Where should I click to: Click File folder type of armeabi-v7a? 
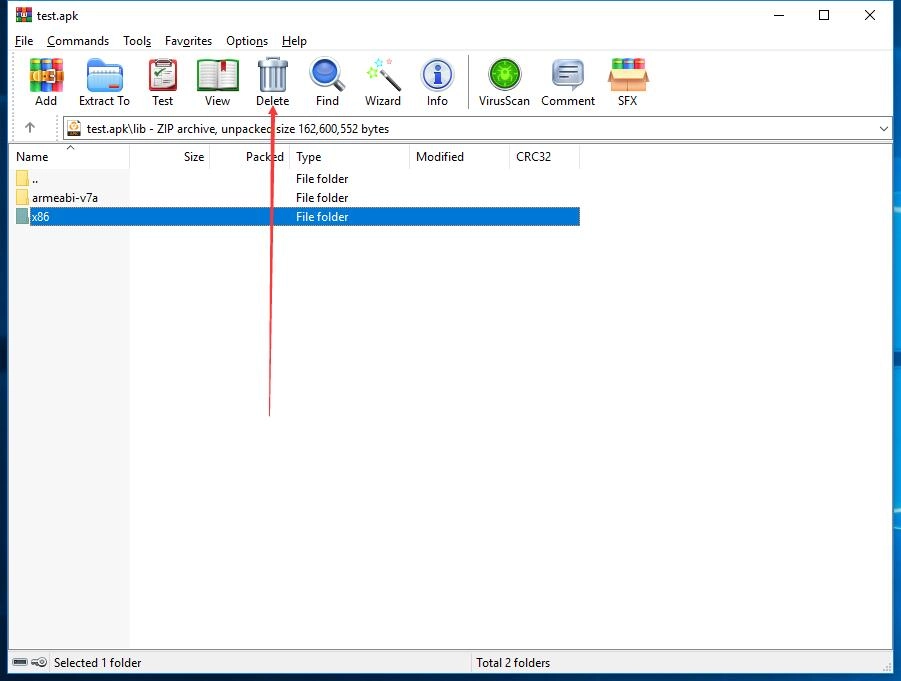pos(322,198)
